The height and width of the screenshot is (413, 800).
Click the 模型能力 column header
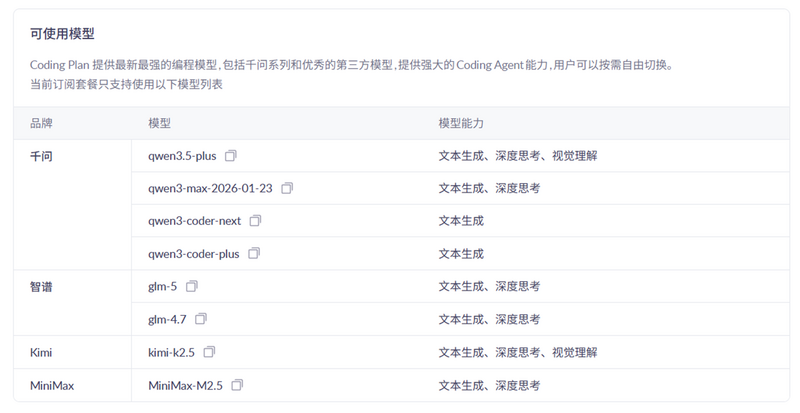[x=461, y=123]
